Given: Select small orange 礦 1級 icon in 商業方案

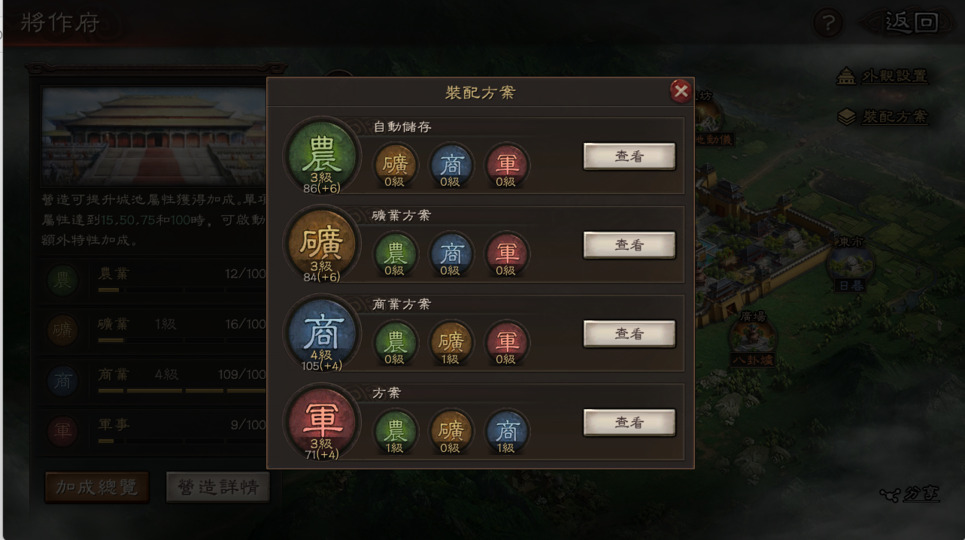Looking at the screenshot, I should (451, 343).
